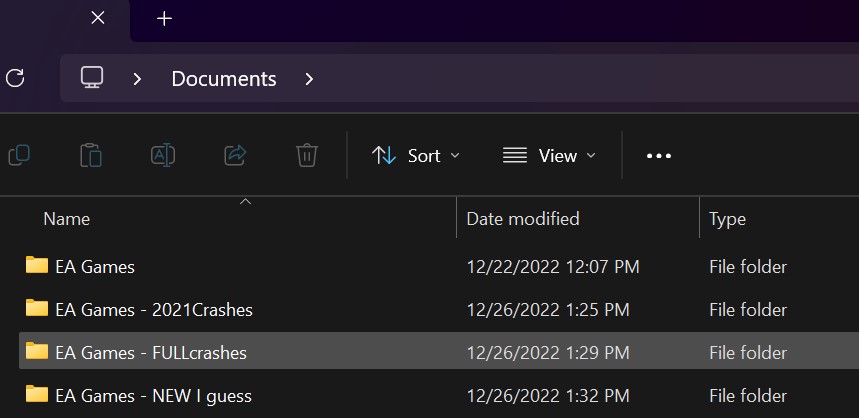Select the EA Games - 2021Crashes folder
Screen dimensions: 859x418
(154, 310)
